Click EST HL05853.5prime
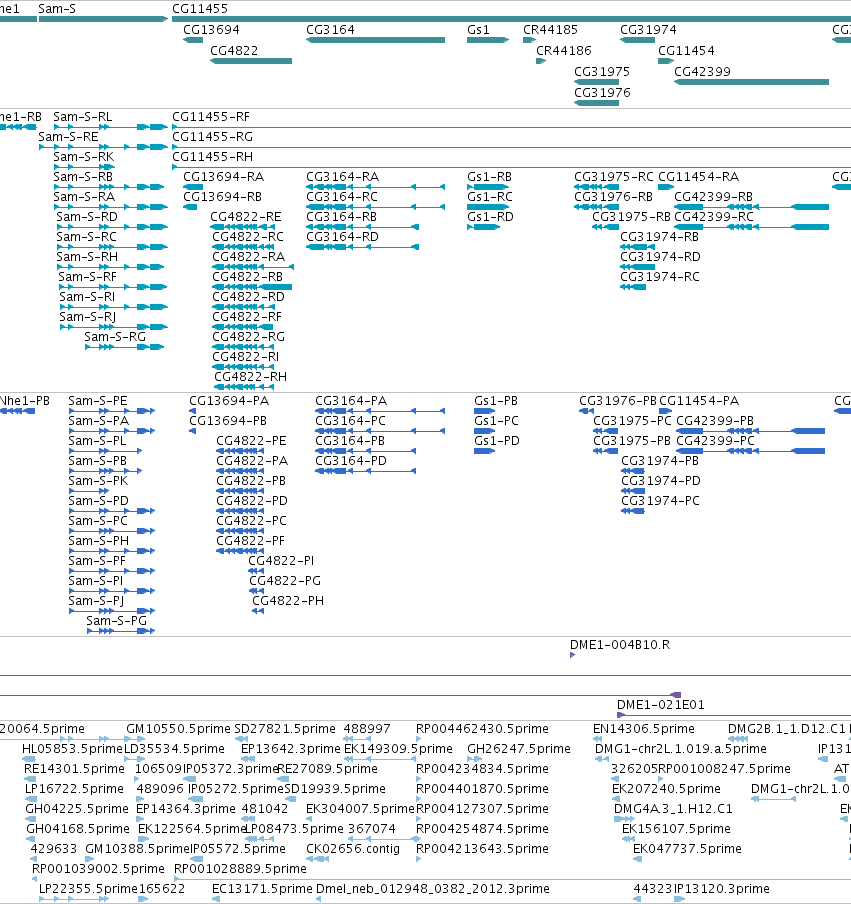 pyautogui.click(x=72, y=748)
